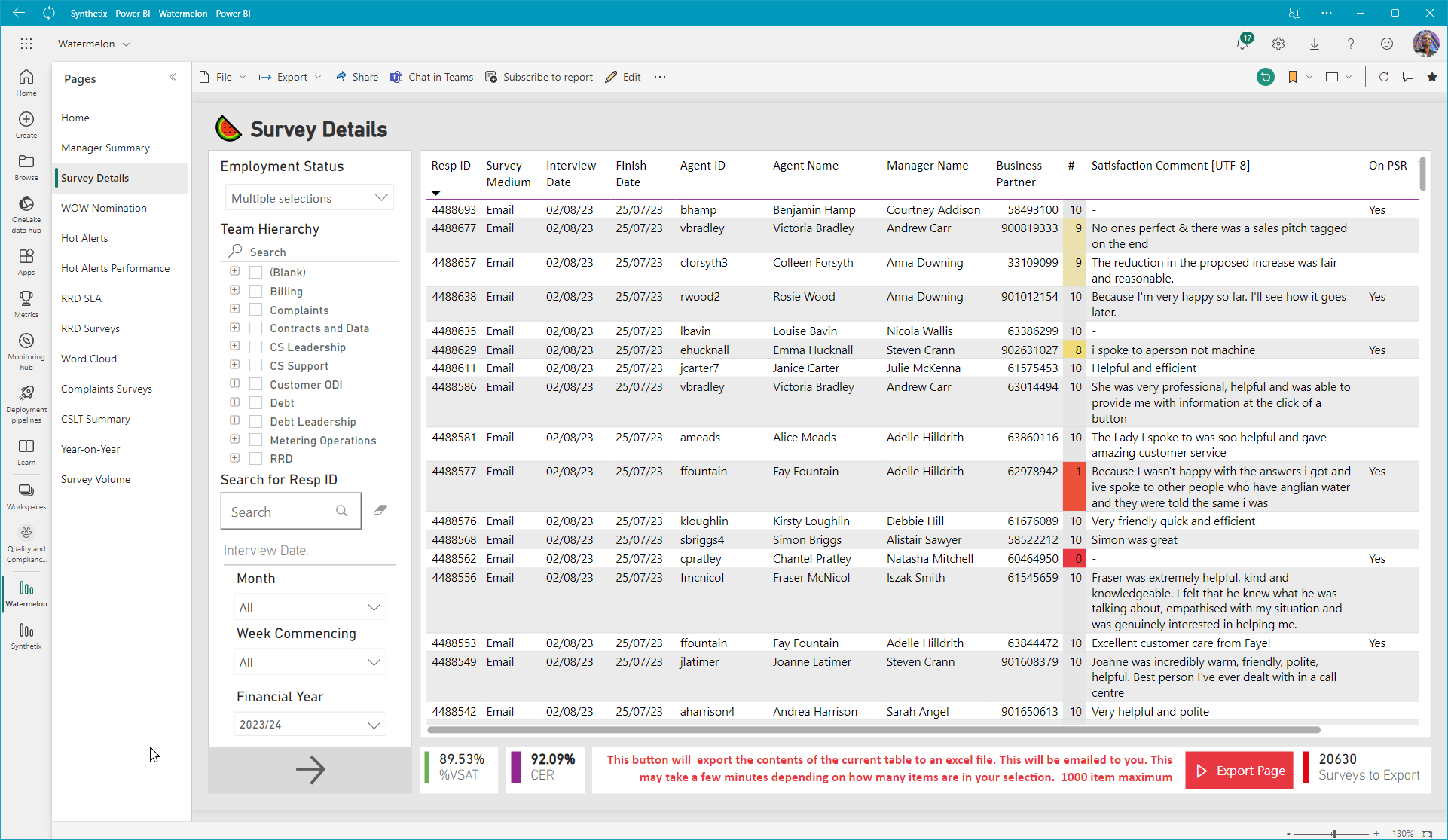Open the notifications bell icon
This screenshot has width=1448, height=840.
click(x=1242, y=44)
